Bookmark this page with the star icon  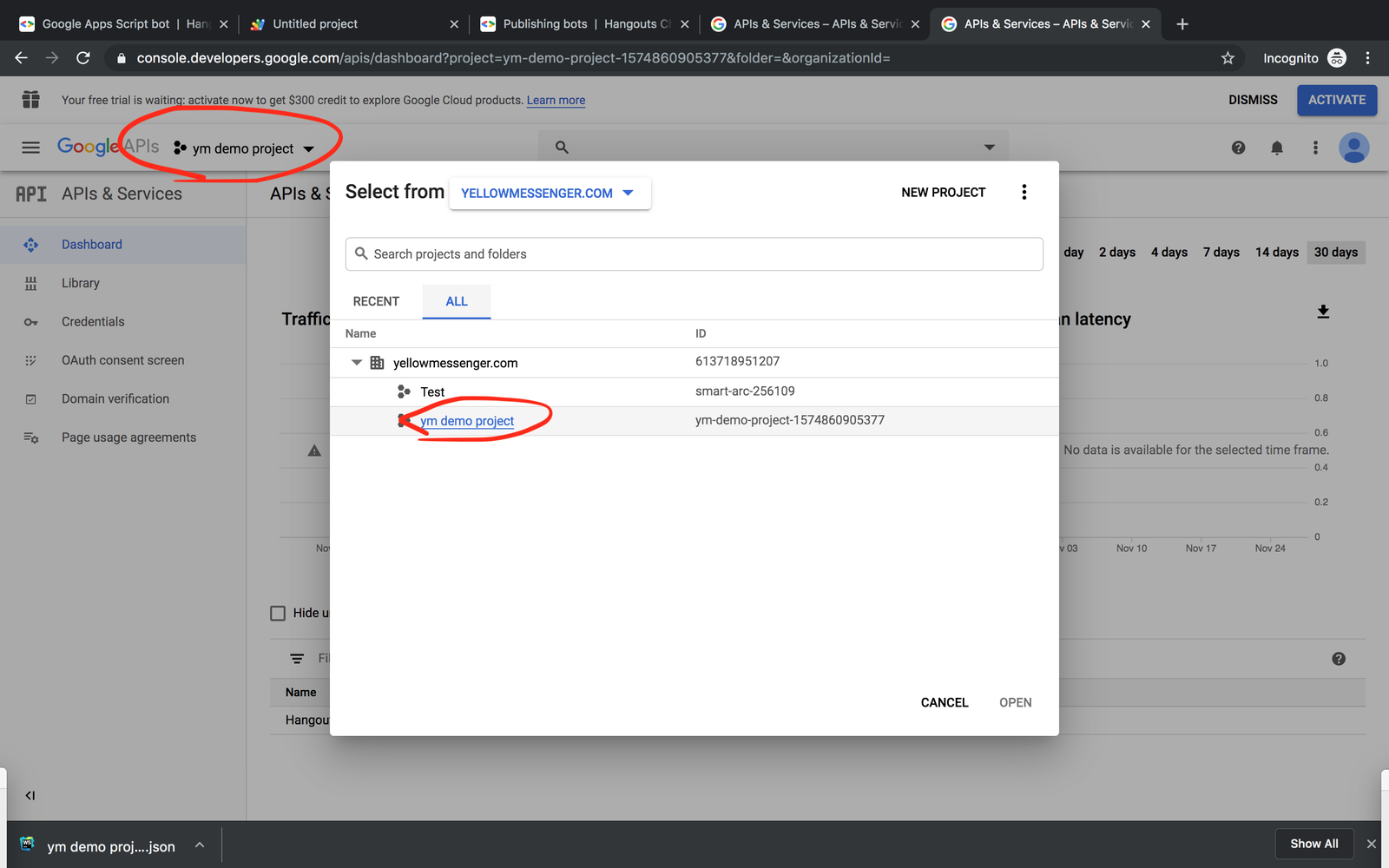[1228, 58]
